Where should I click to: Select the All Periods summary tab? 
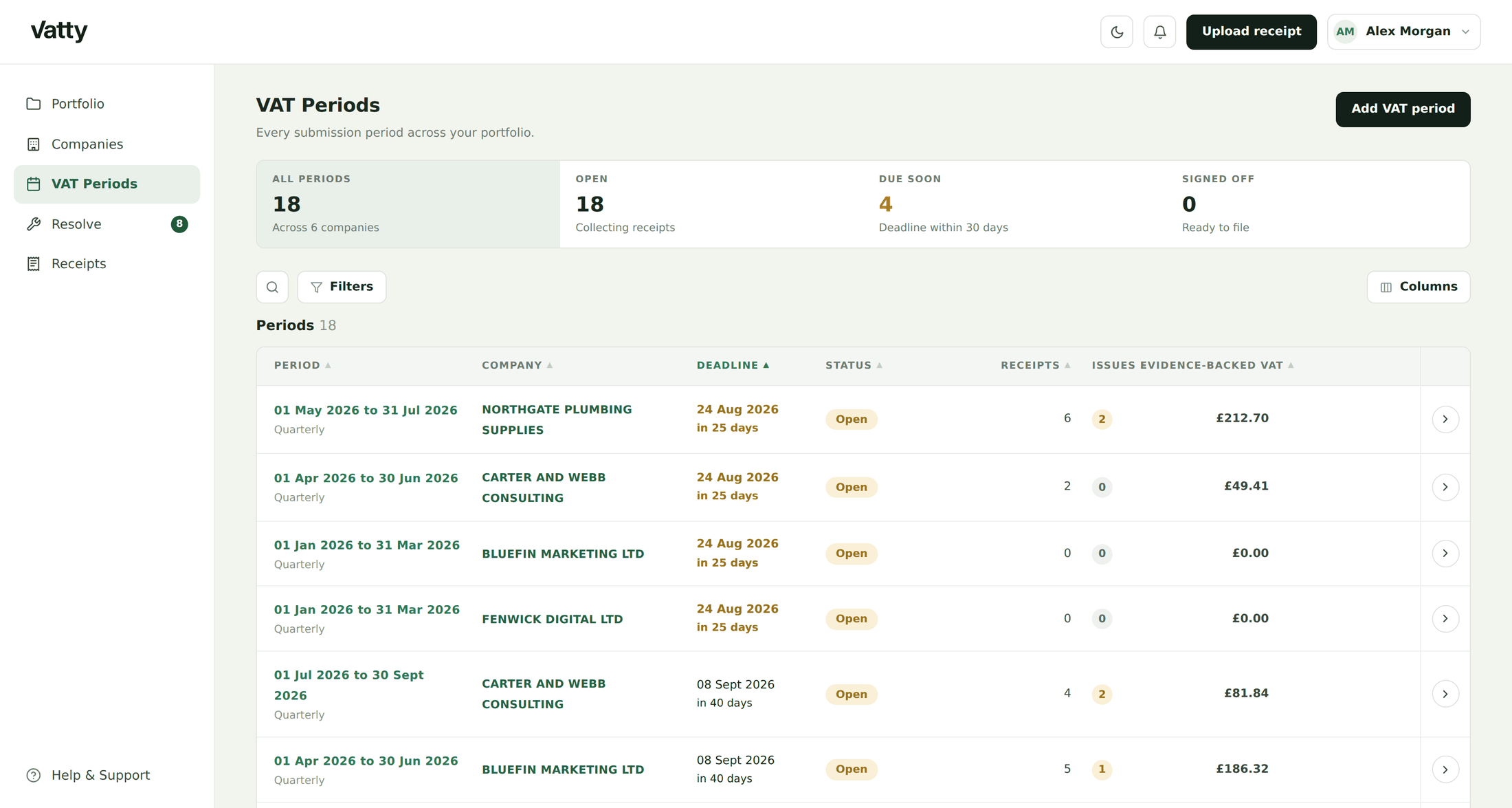(408, 204)
